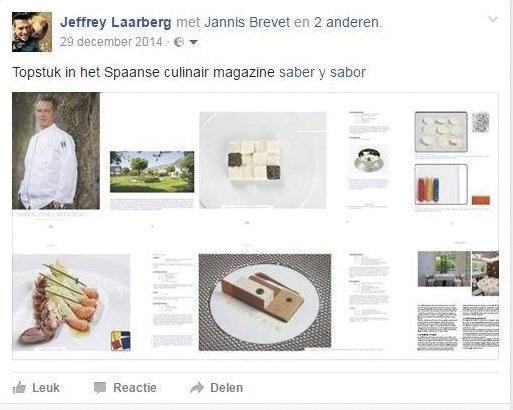Click the QR code in the magazine page
This screenshot has width=513, height=410.
(x=481, y=122)
